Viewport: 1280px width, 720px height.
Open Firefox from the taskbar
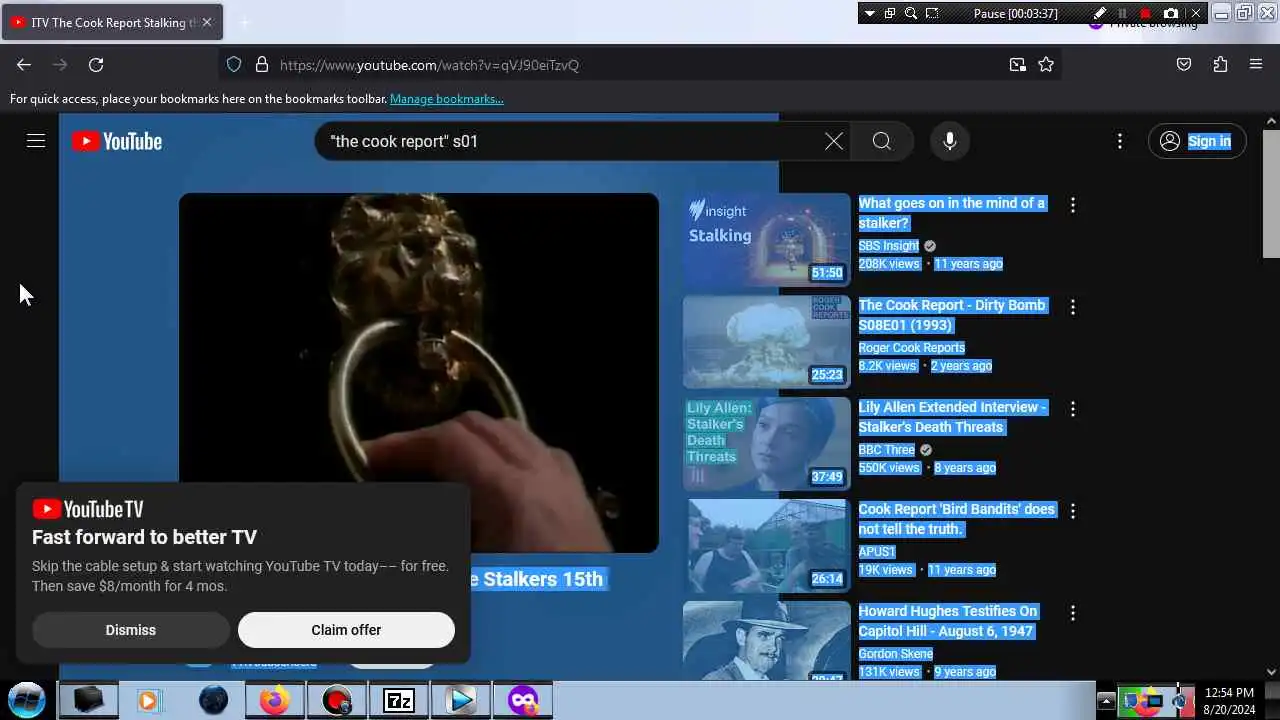[x=274, y=700]
